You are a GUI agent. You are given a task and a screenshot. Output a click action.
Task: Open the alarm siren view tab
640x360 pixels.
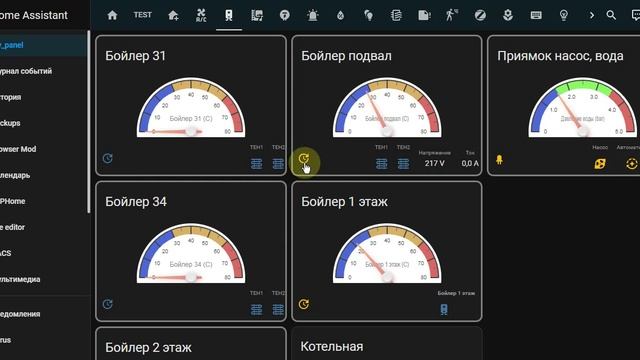click(313, 16)
